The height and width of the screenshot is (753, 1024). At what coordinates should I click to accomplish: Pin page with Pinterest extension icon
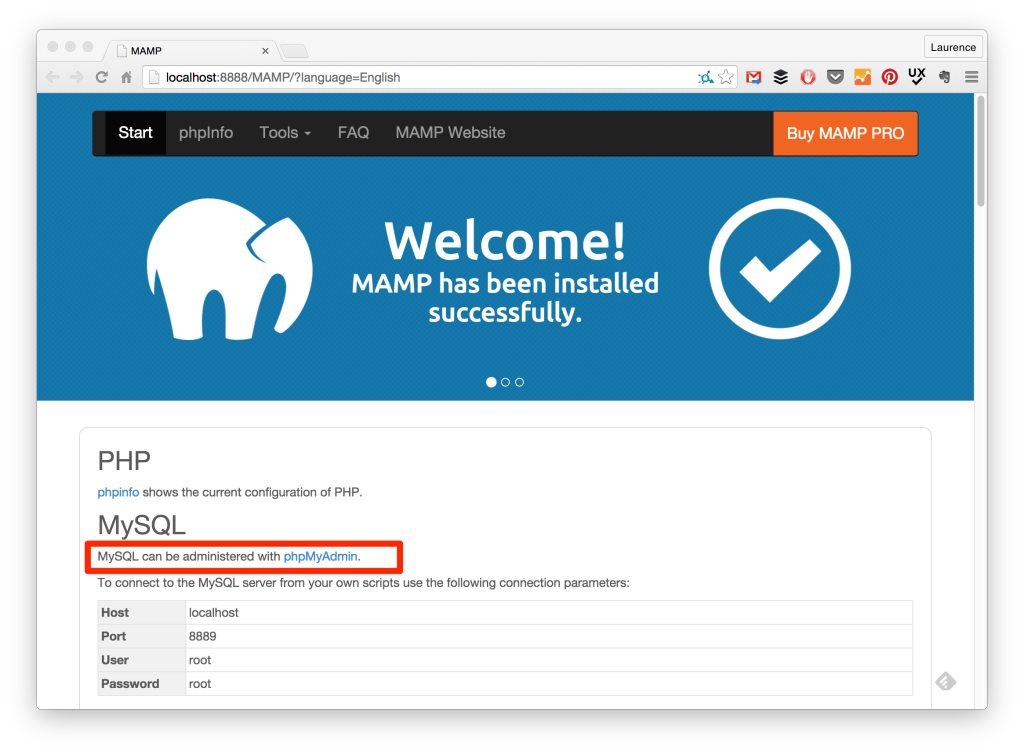889,77
